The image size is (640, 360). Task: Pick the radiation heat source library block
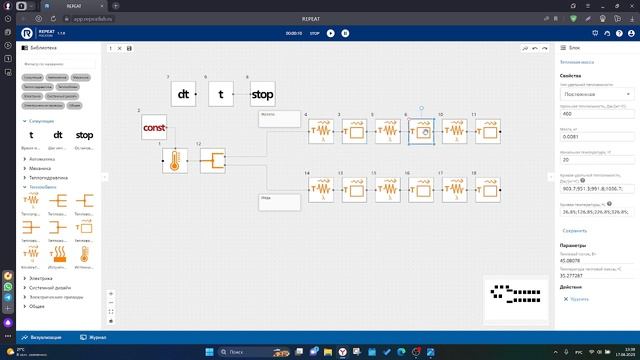tap(58, 254)
